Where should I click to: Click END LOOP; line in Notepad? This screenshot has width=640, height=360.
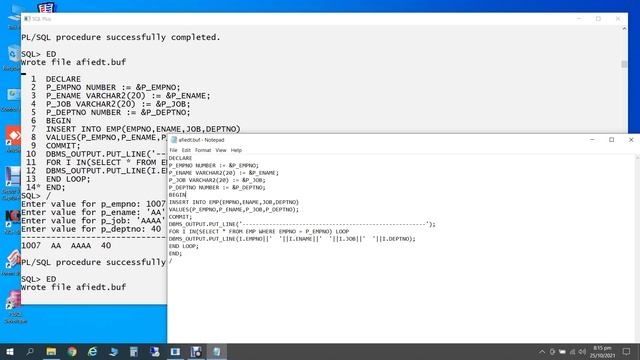pos(184,246)
